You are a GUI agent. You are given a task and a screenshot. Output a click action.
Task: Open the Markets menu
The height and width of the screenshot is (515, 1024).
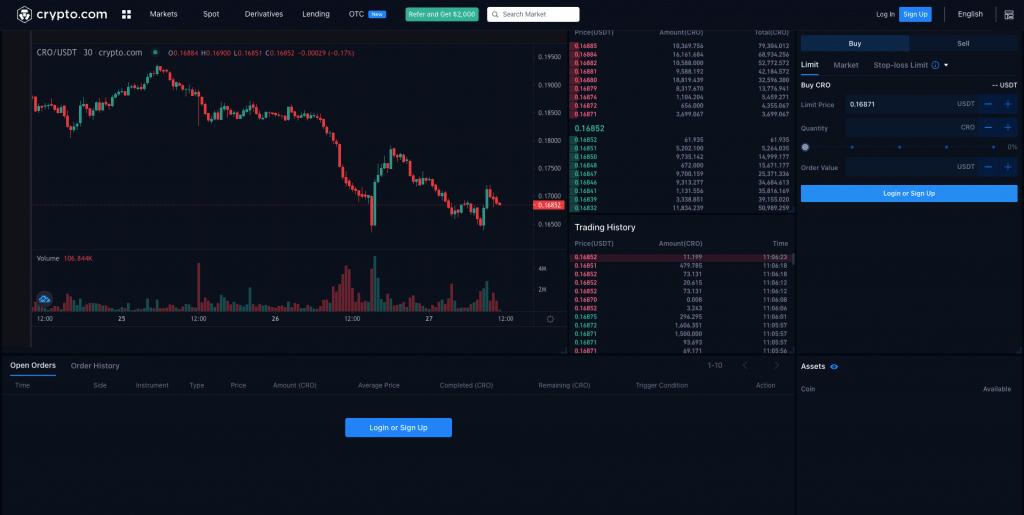[x=163, y=14]
